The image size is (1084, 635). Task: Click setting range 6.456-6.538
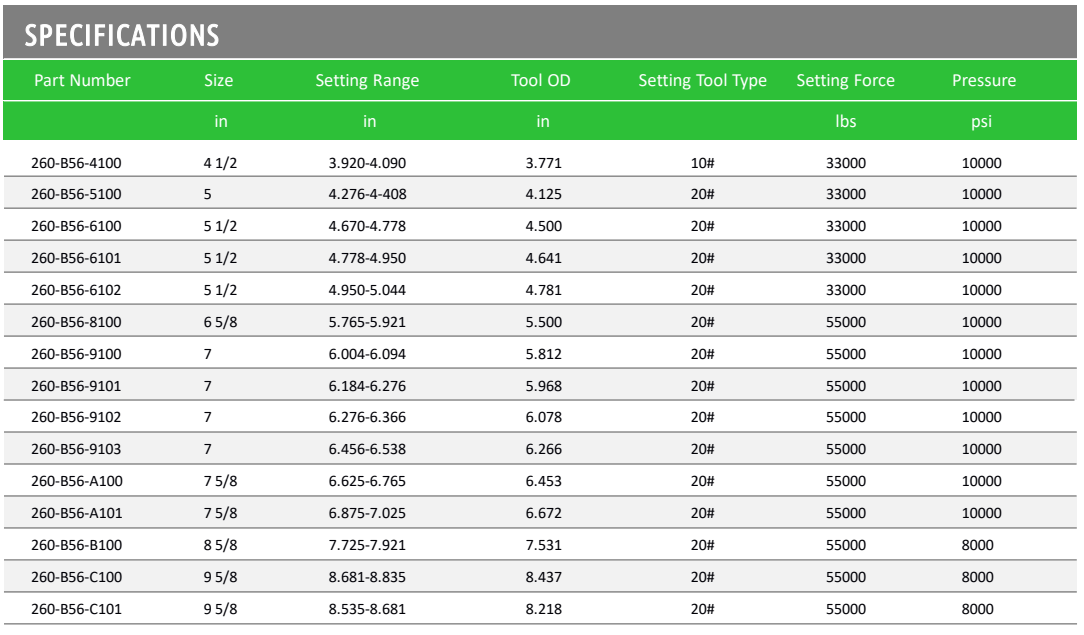(x=367, y=448)
